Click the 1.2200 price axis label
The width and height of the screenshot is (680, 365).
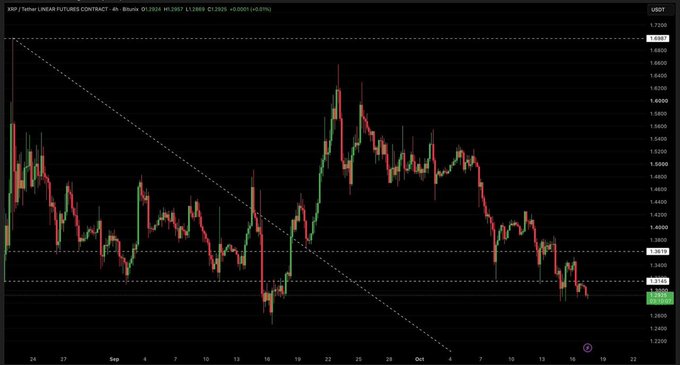(658, 341)
